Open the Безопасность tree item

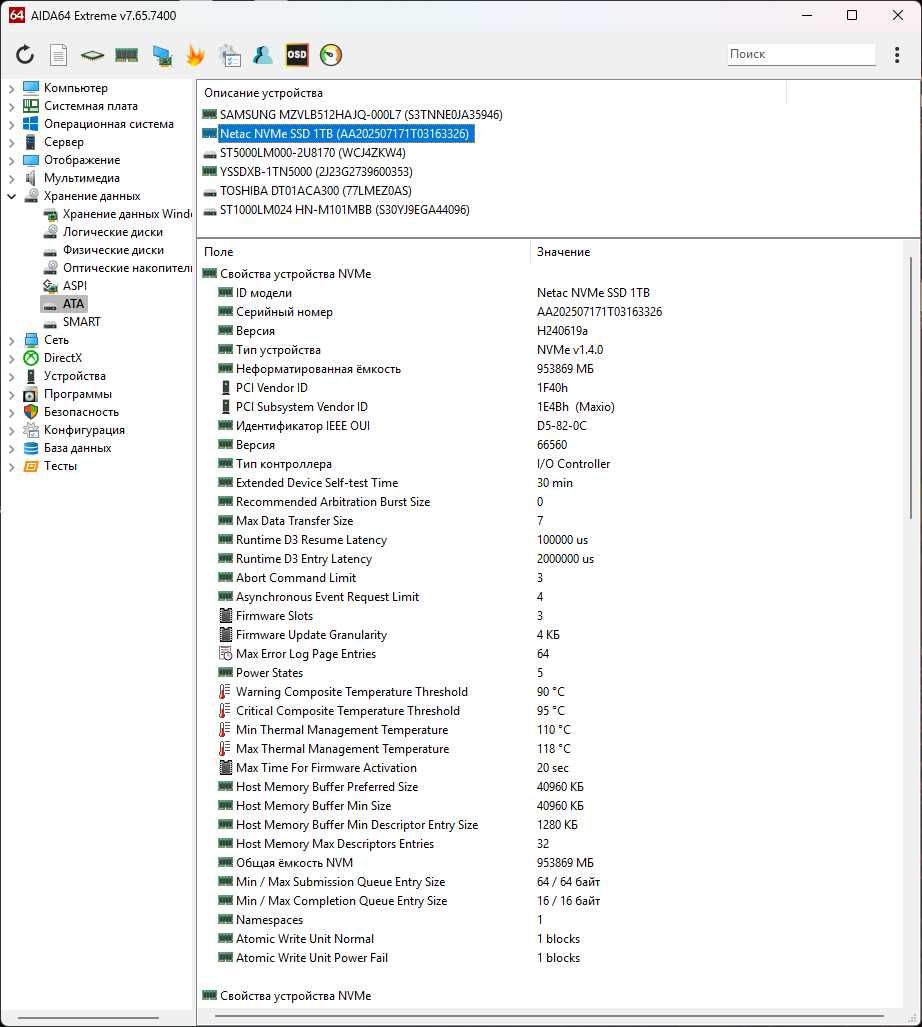click(71, 412)
